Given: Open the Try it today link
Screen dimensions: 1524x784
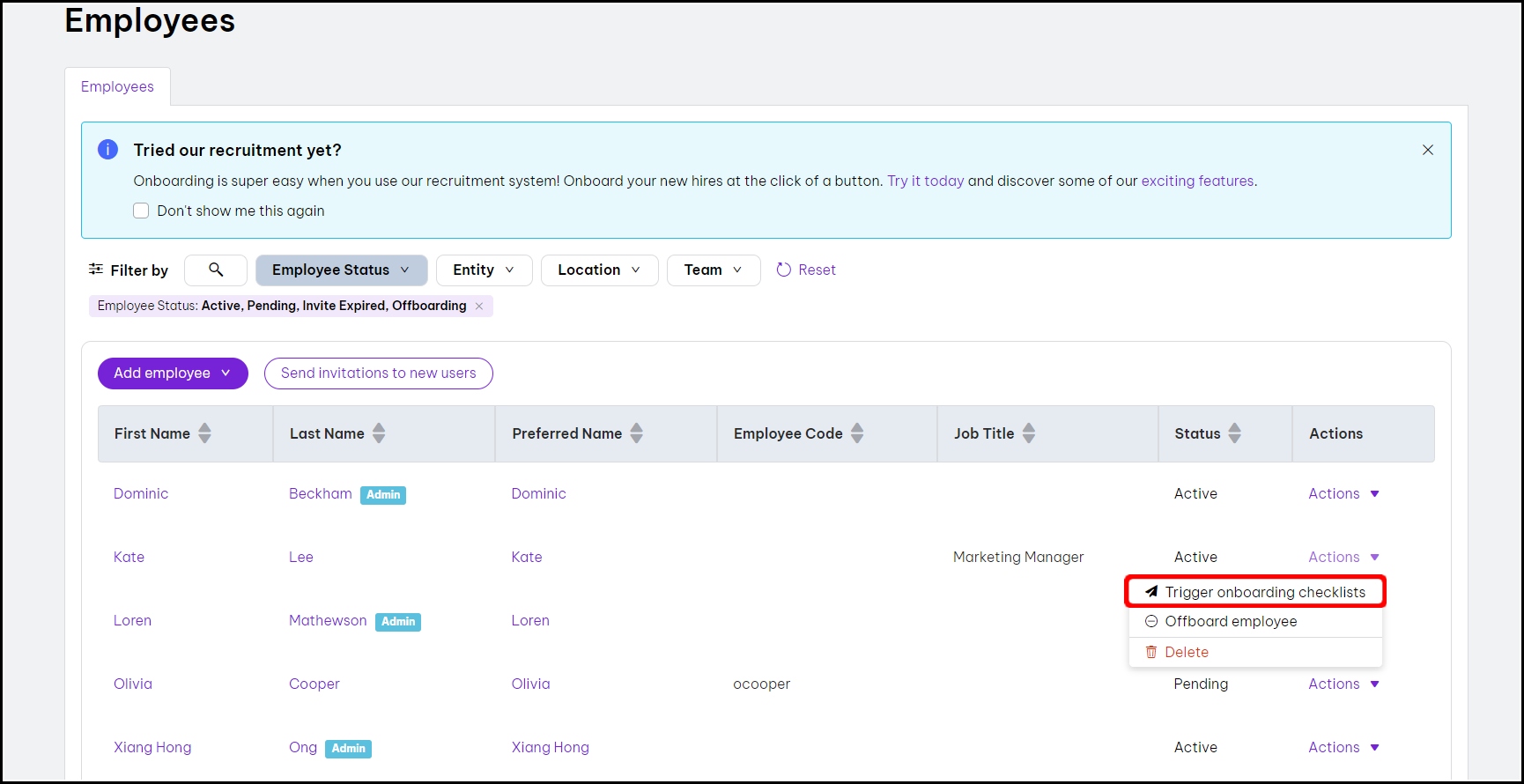Looking at the screenshot, I should pos(925,181).
